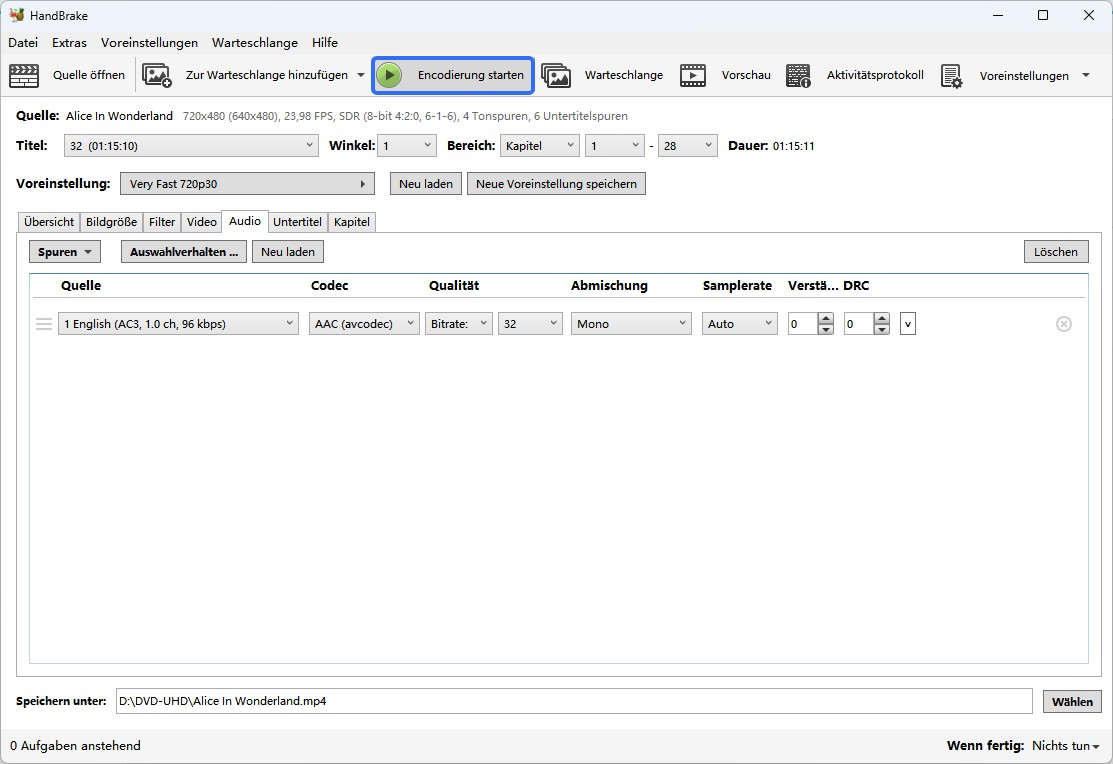The width and height of the screenshot is (1113, 764).
Task: Switch to the Untertitel tab
Action: click(x=297, y=222)
